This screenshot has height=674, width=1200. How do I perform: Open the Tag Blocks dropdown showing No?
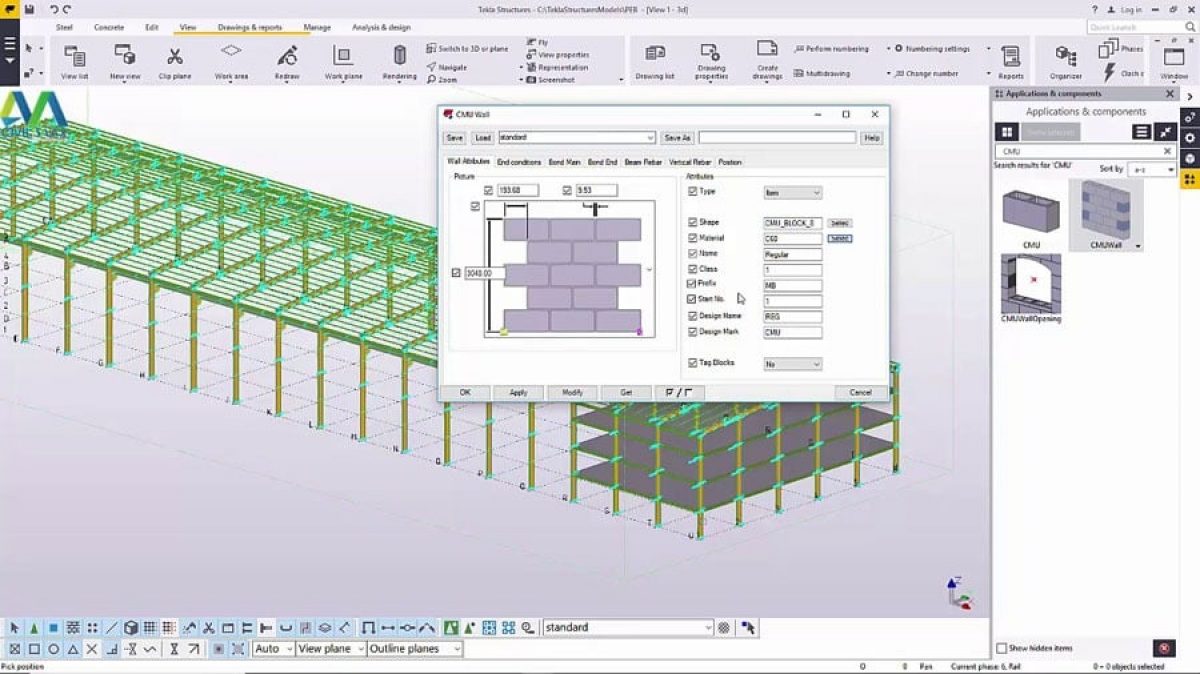pyautogui.click(x=793, y=364)
